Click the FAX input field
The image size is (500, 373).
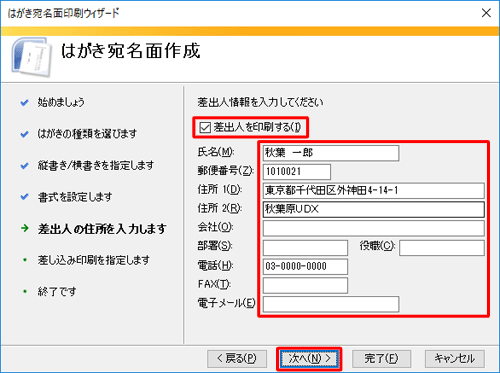[x=305, y=285]
